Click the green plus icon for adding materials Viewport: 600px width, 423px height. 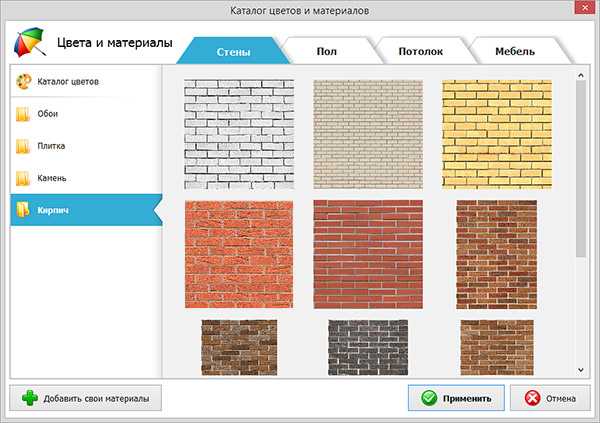pos(31,398)
